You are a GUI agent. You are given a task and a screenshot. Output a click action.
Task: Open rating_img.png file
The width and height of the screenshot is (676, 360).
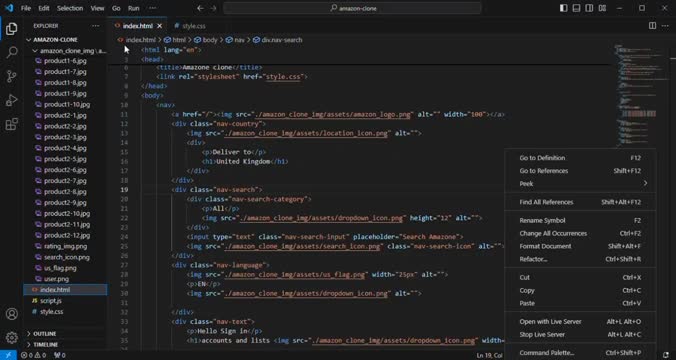click(x=65, y=246)
